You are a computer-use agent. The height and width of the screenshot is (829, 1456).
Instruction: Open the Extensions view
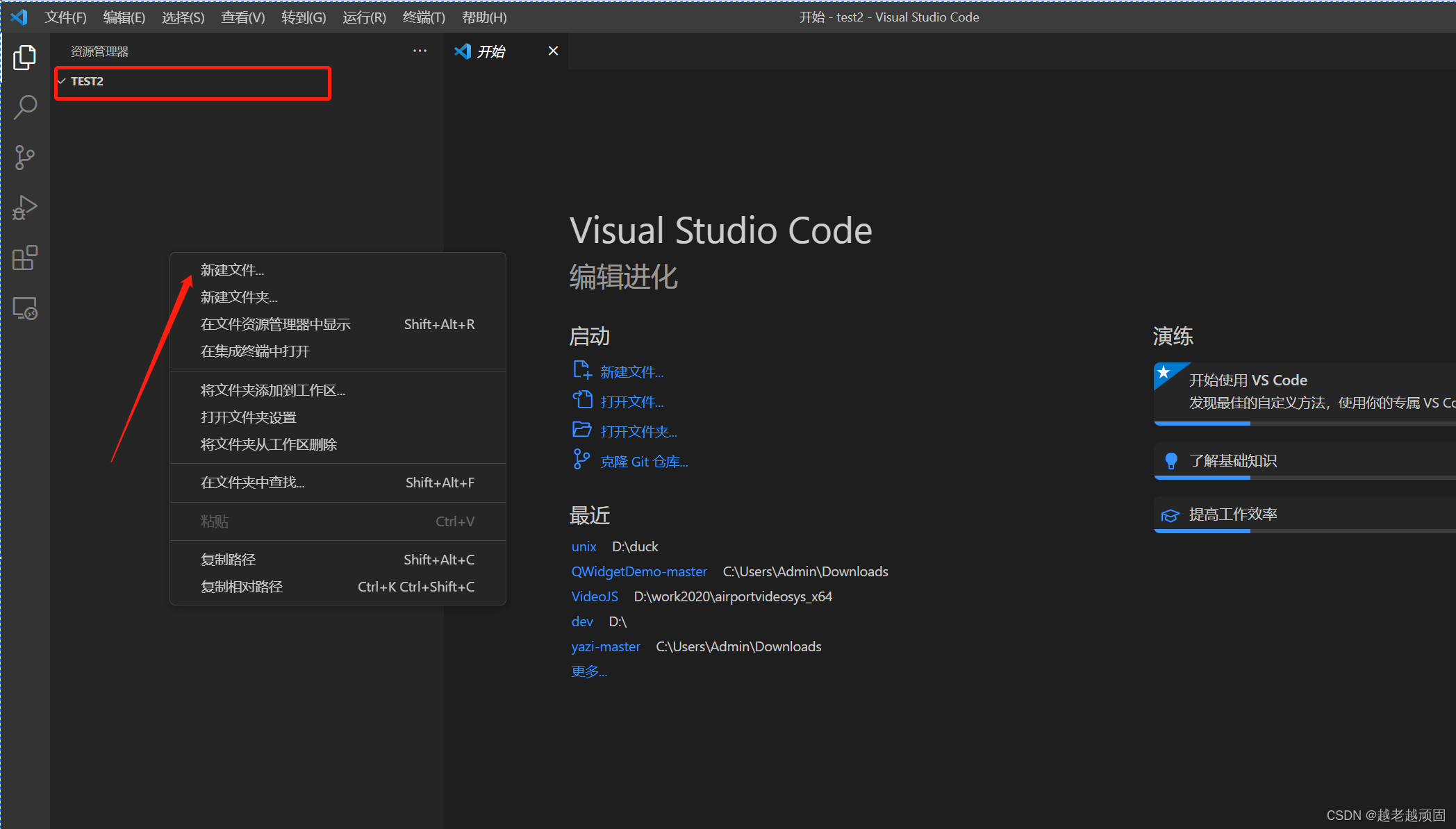point(25,258)
